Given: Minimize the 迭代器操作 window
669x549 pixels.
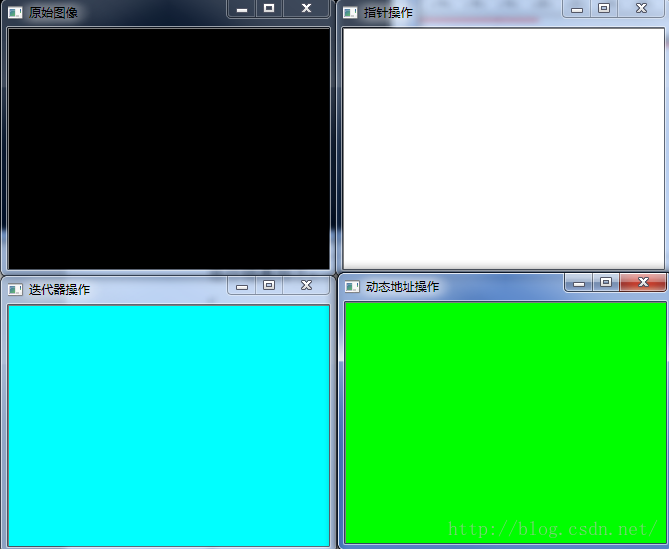Looking at the screenshot, I should coord(242,285).
